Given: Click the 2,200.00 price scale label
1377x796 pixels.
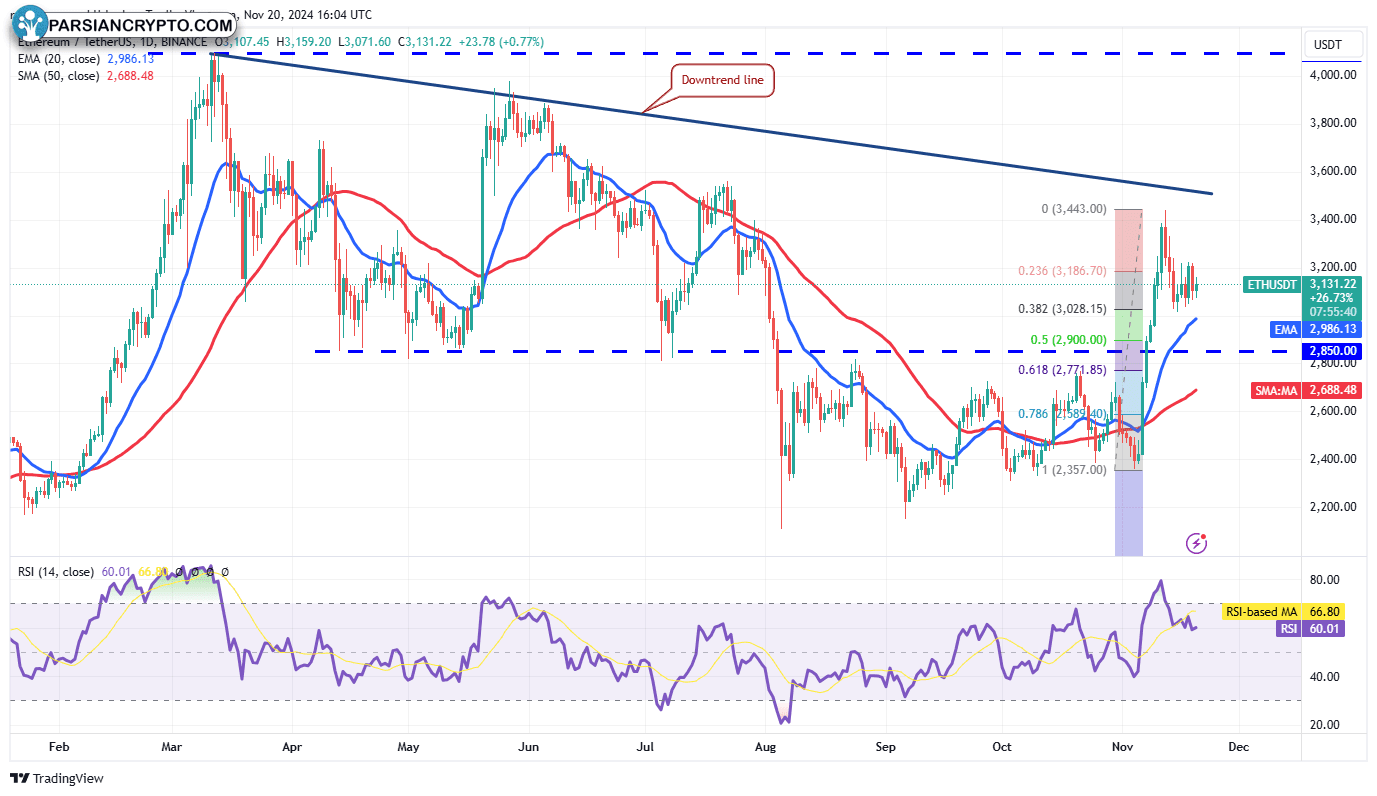Looking at the screenshot, I should pos(1335,507).
